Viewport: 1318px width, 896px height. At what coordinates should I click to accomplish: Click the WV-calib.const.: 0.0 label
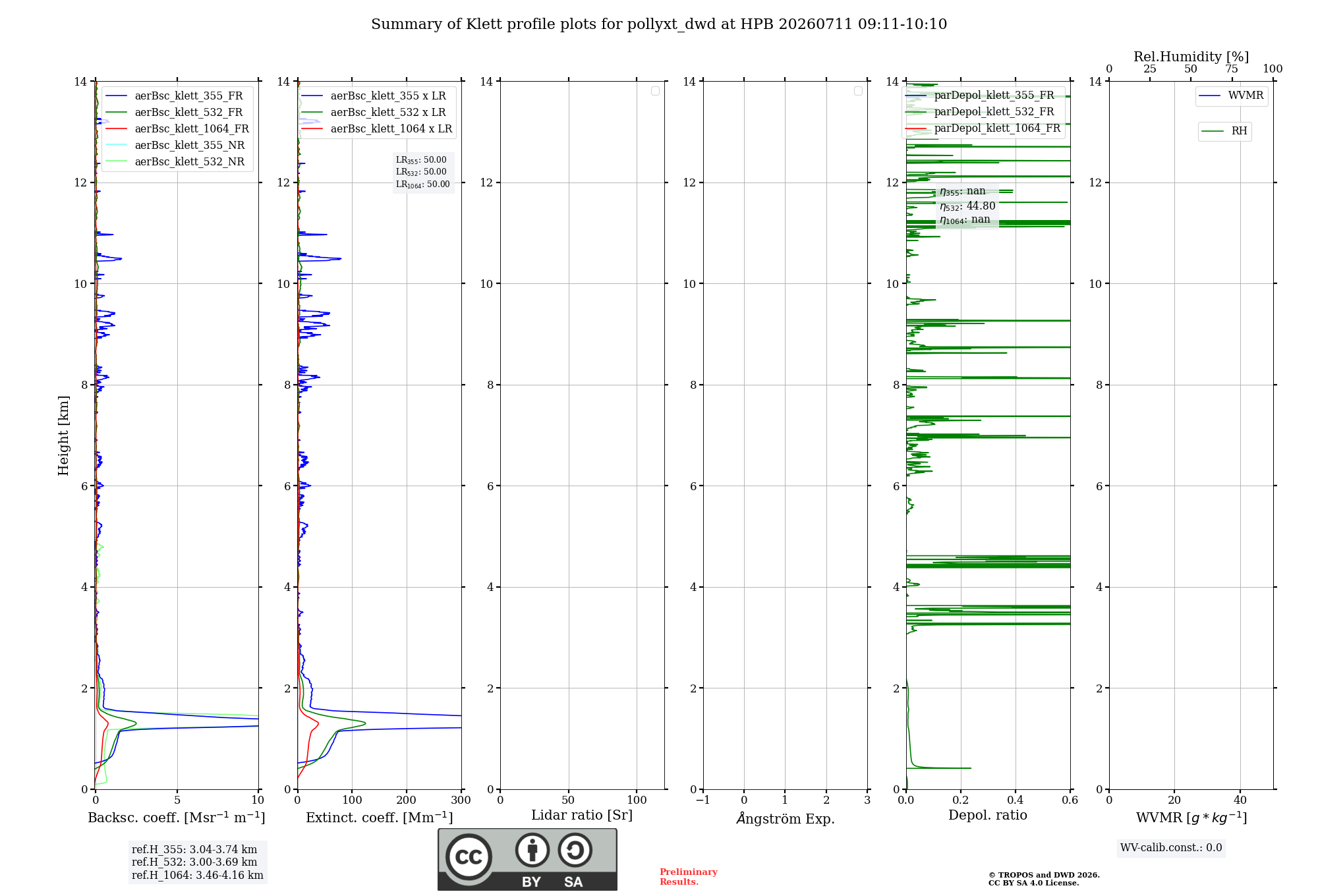click(x=1171, y=848)
